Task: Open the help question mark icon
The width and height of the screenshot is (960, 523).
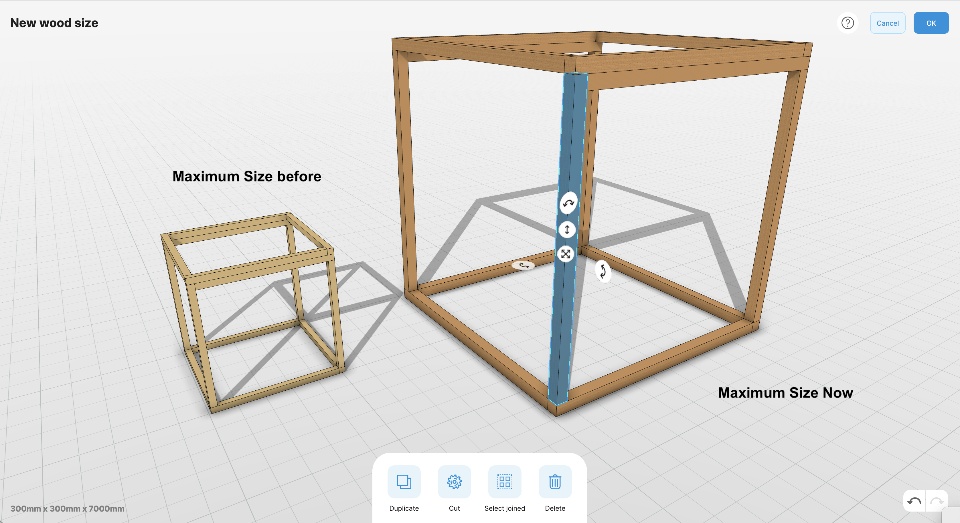Action: point(847,23)
